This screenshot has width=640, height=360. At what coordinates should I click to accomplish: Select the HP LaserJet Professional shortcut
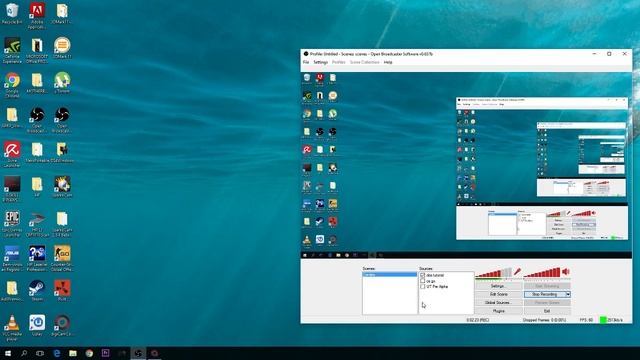coord(37,258)
